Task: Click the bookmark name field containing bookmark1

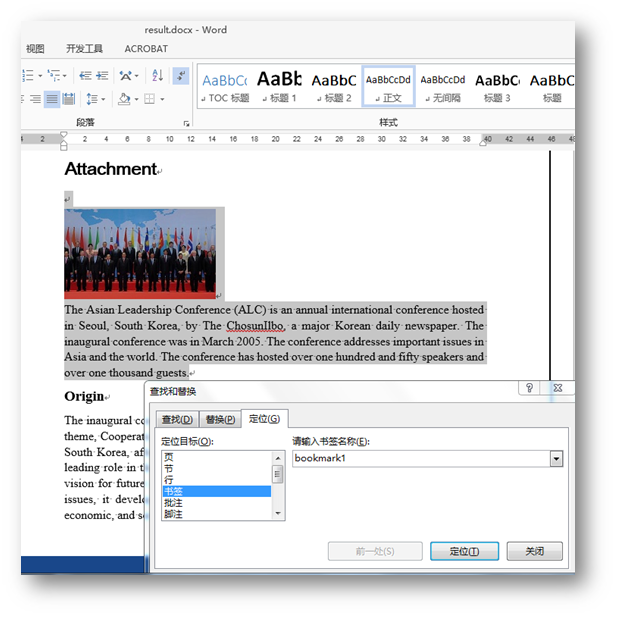Action: click(x=421, y=458)
